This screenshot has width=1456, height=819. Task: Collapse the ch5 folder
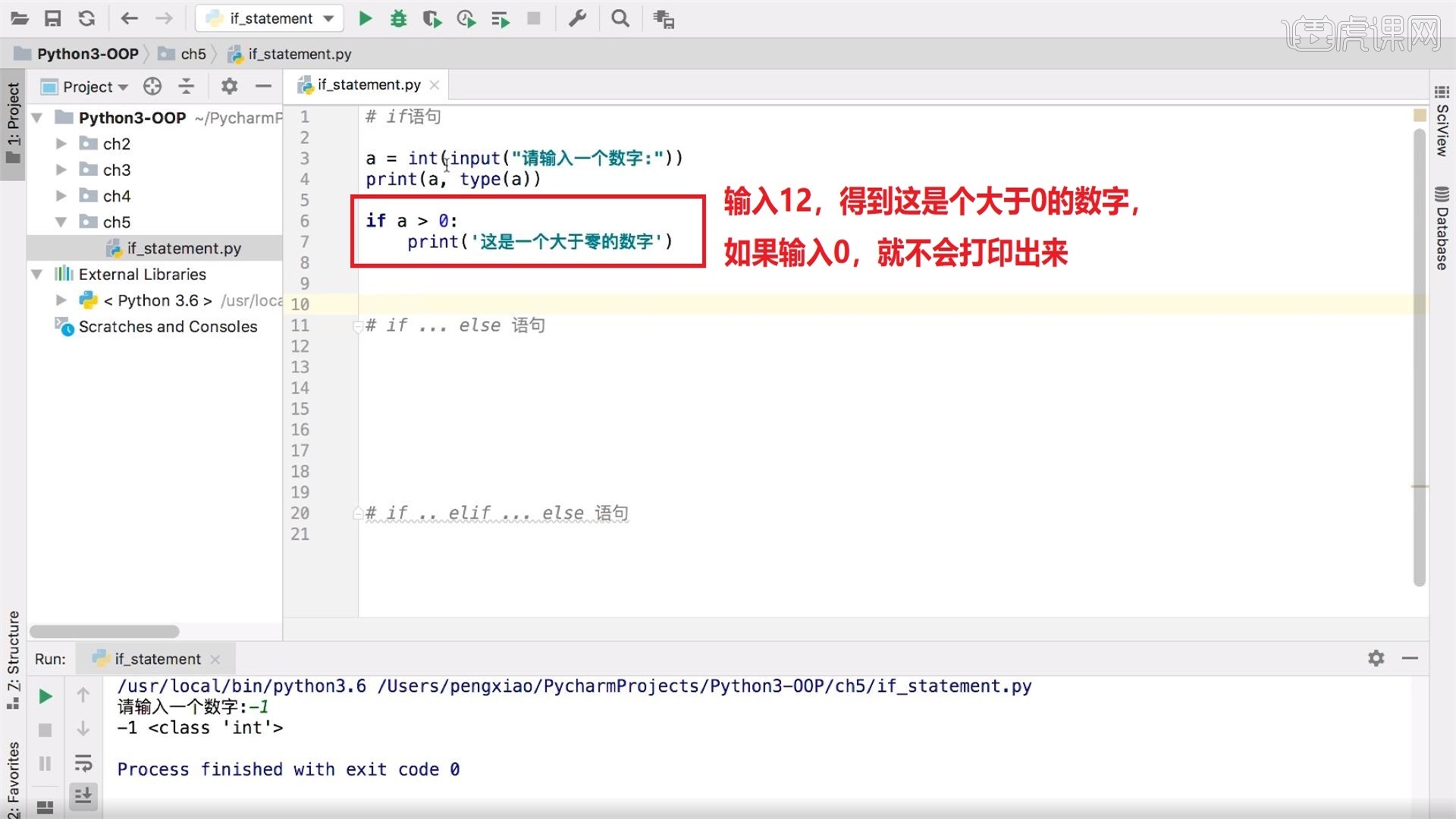click(62, 221)
